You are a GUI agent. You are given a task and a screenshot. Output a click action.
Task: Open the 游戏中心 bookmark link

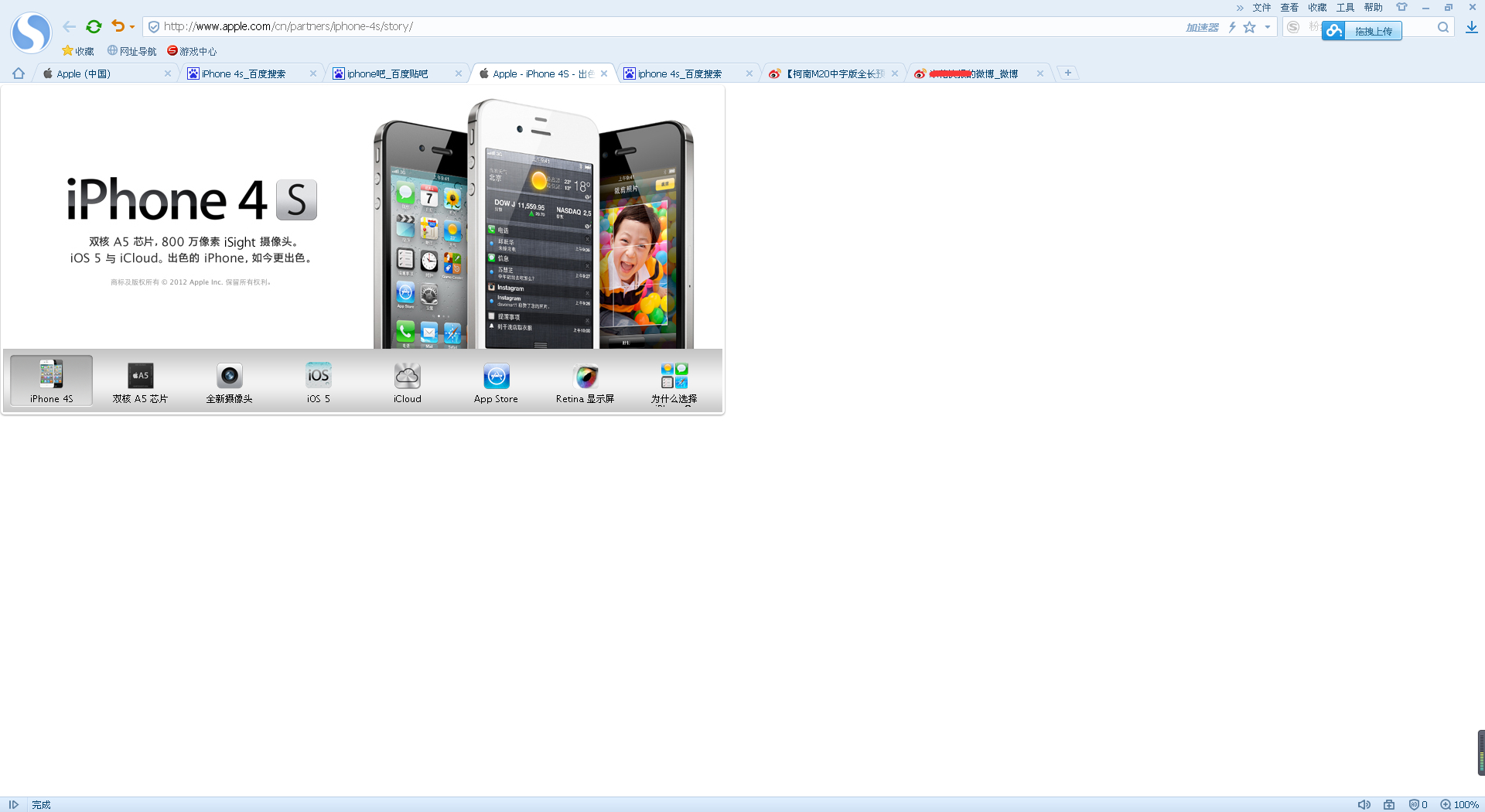(192, 51)
